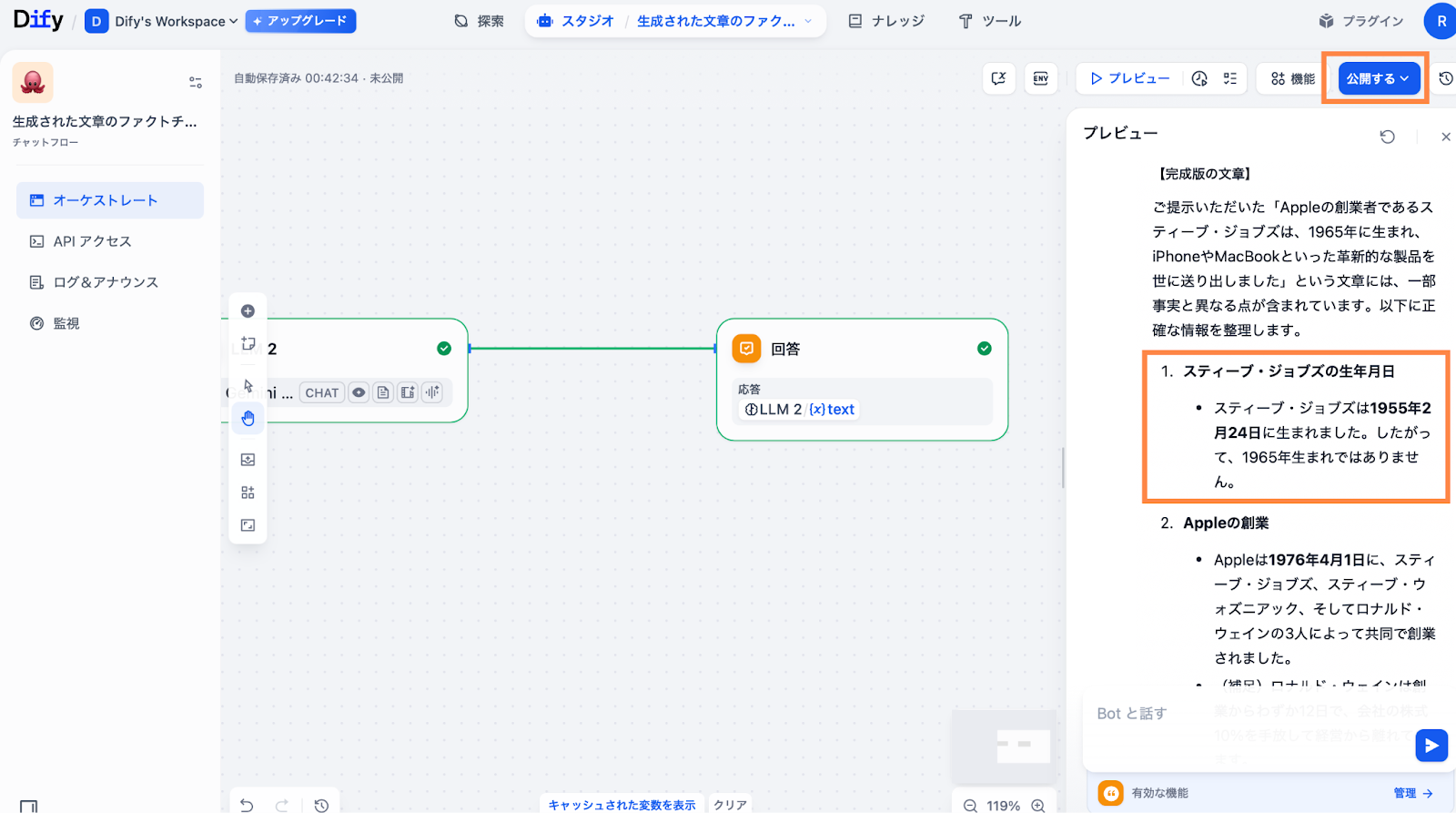The width and height of the screenshot is (1456, 813).
Task: Open the ENV environment variables panel
Action: coord(1041,78)
